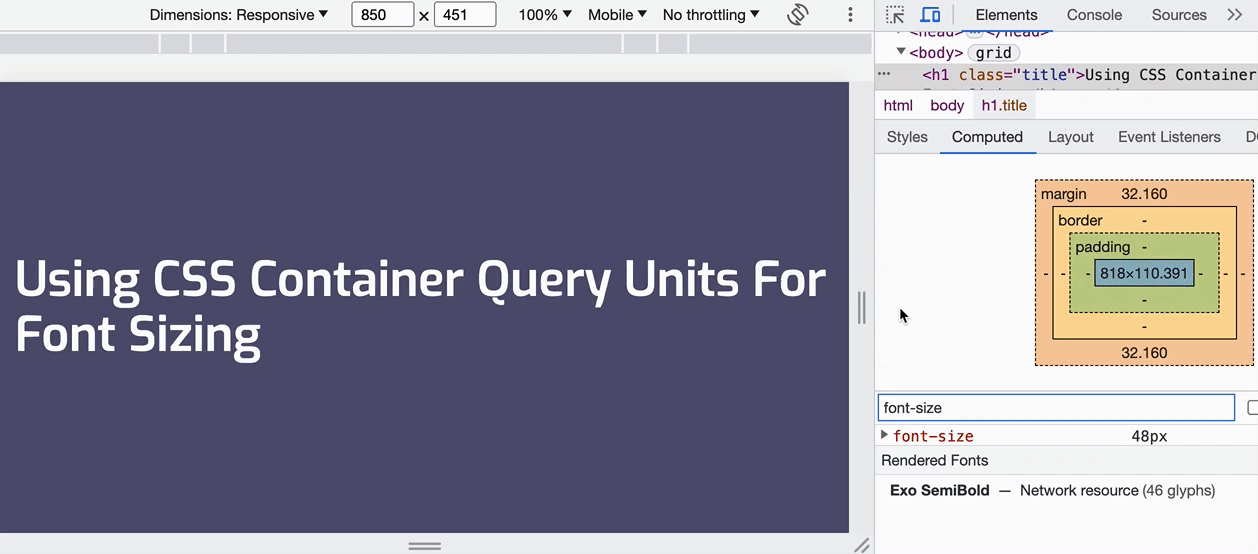Screen dimensions: 1258x554
Task: Click the rotate device orientation icon
Action: tap(797, 15)
